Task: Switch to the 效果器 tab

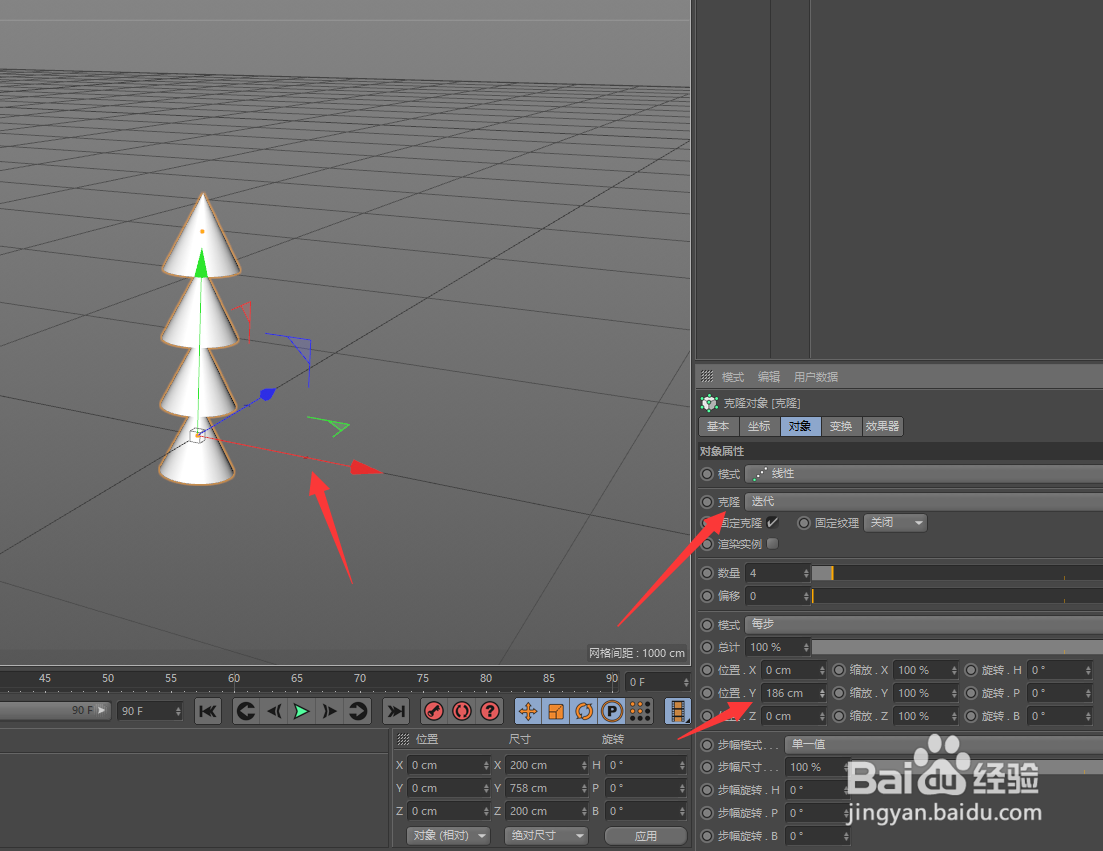Action: (x=882, y=426)
